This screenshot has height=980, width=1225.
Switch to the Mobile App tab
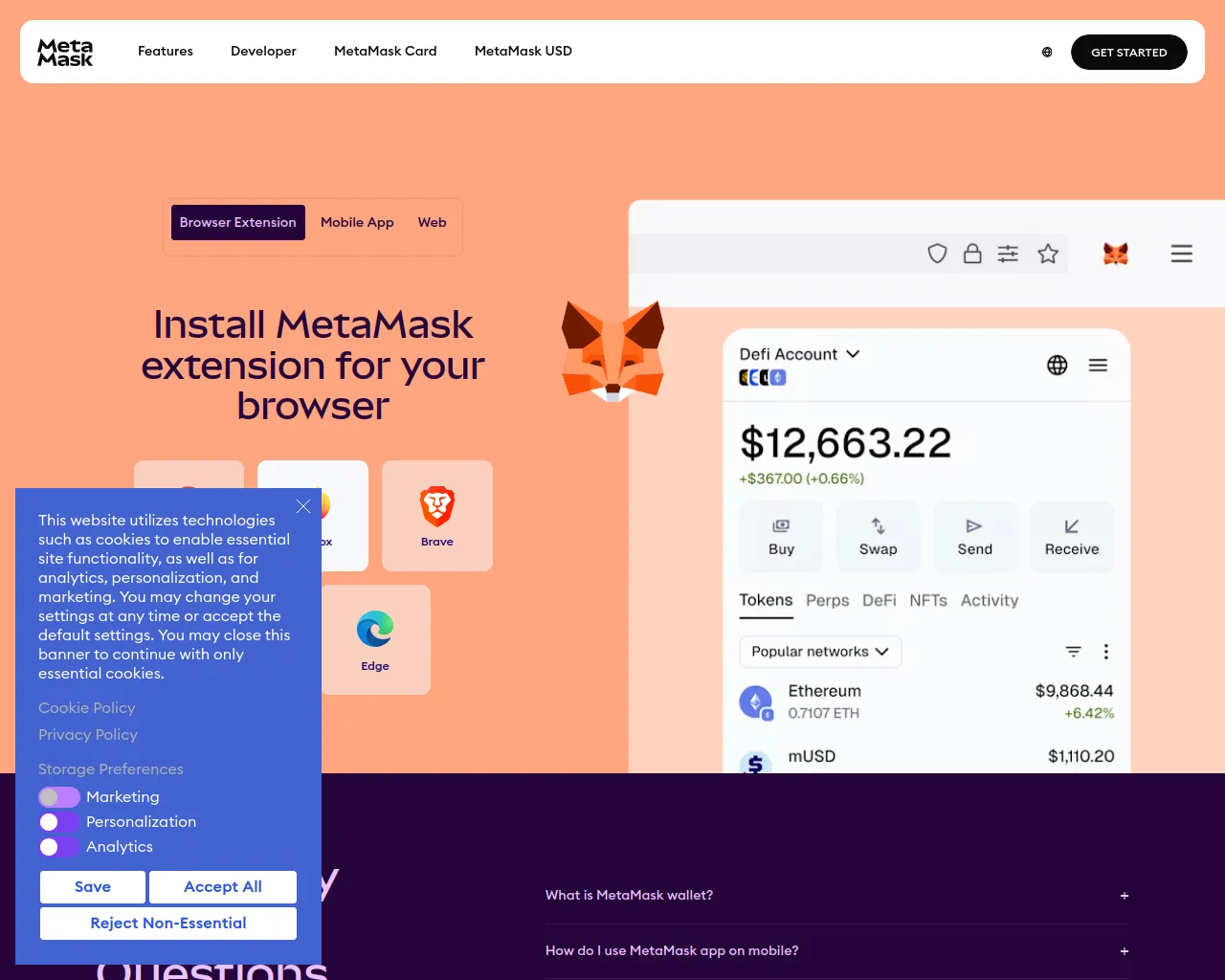tap(357, 222)
